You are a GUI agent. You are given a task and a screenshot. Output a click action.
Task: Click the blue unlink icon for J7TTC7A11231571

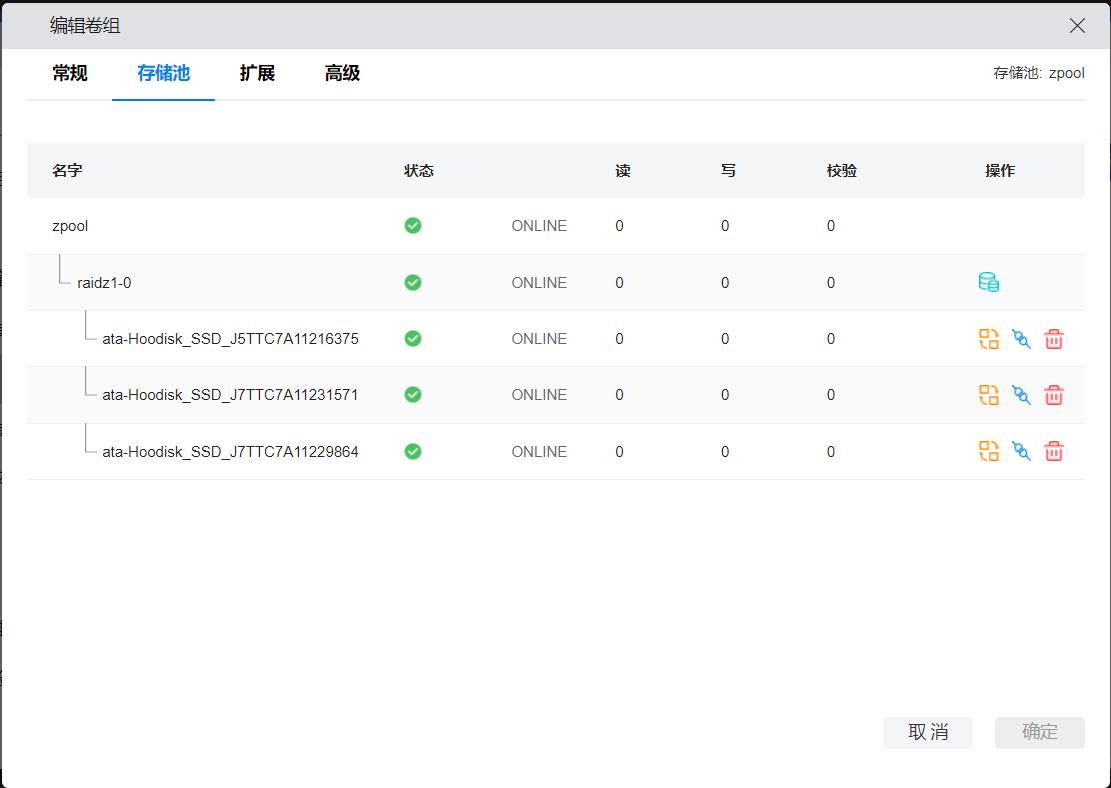point(1021,395)
